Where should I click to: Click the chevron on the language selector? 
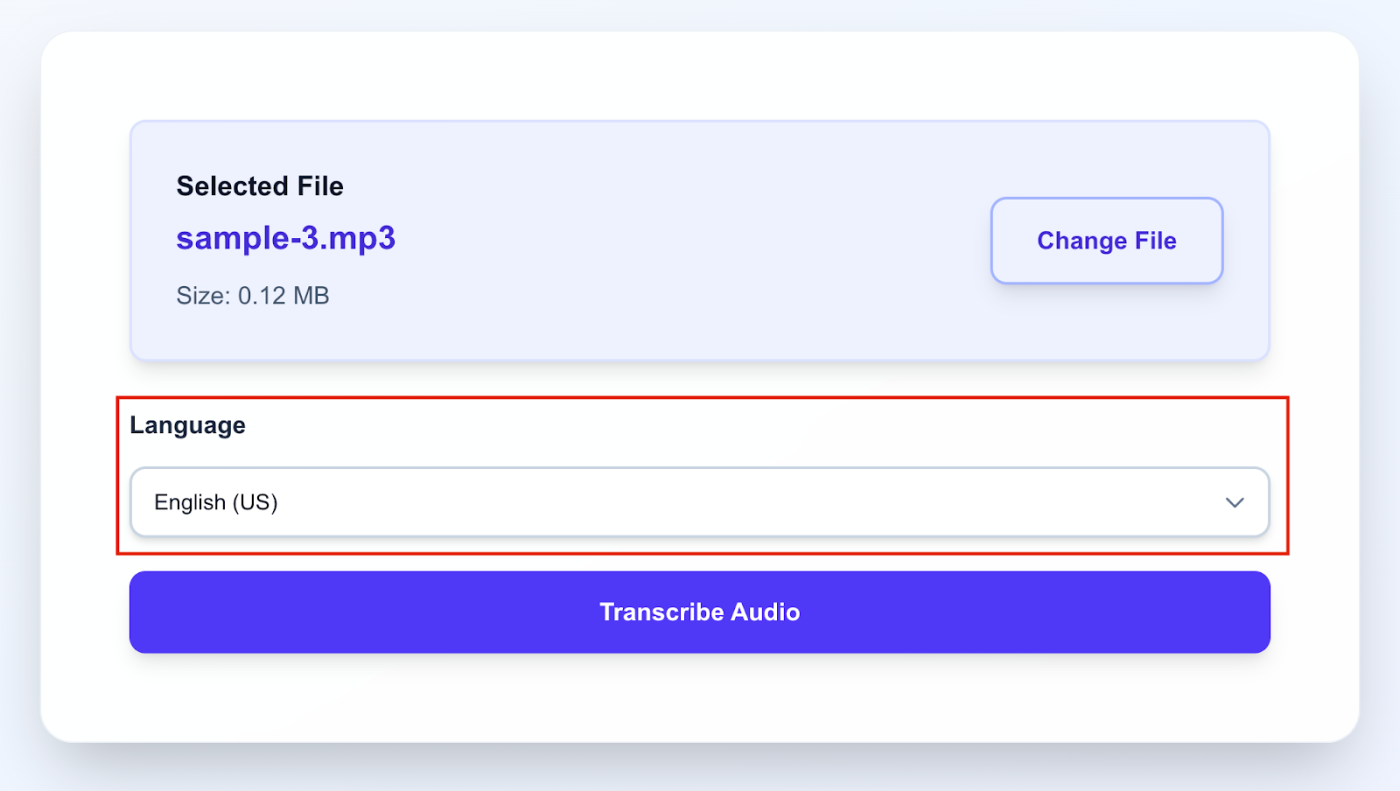[1234, 503]
